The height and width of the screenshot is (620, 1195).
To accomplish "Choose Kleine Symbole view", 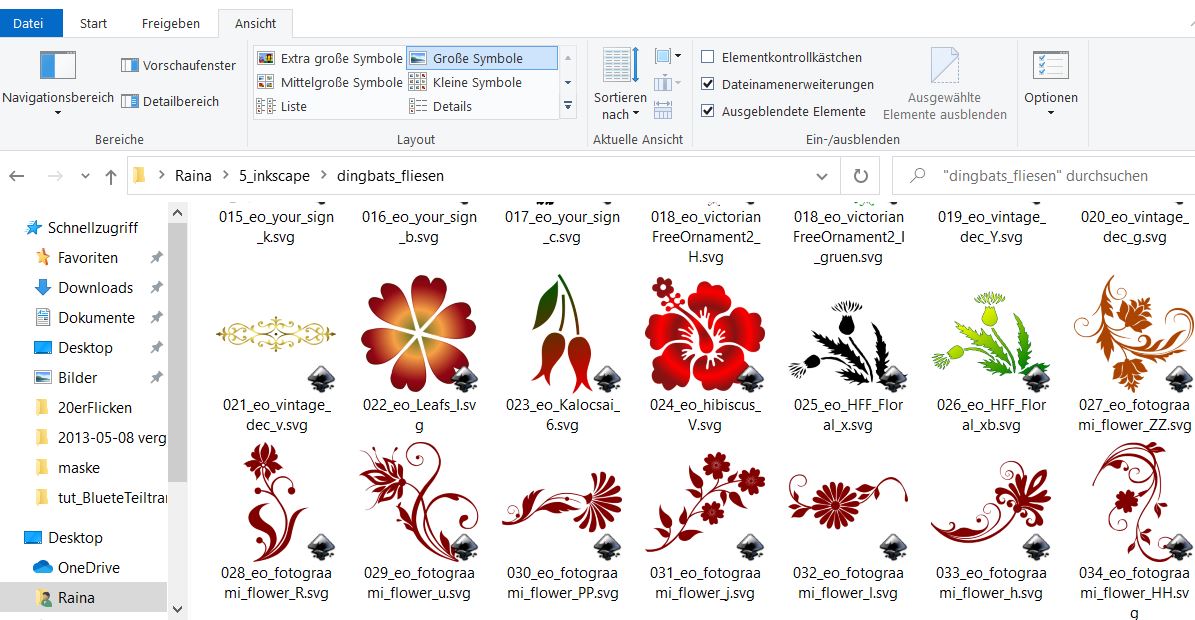I will [466, 82].
